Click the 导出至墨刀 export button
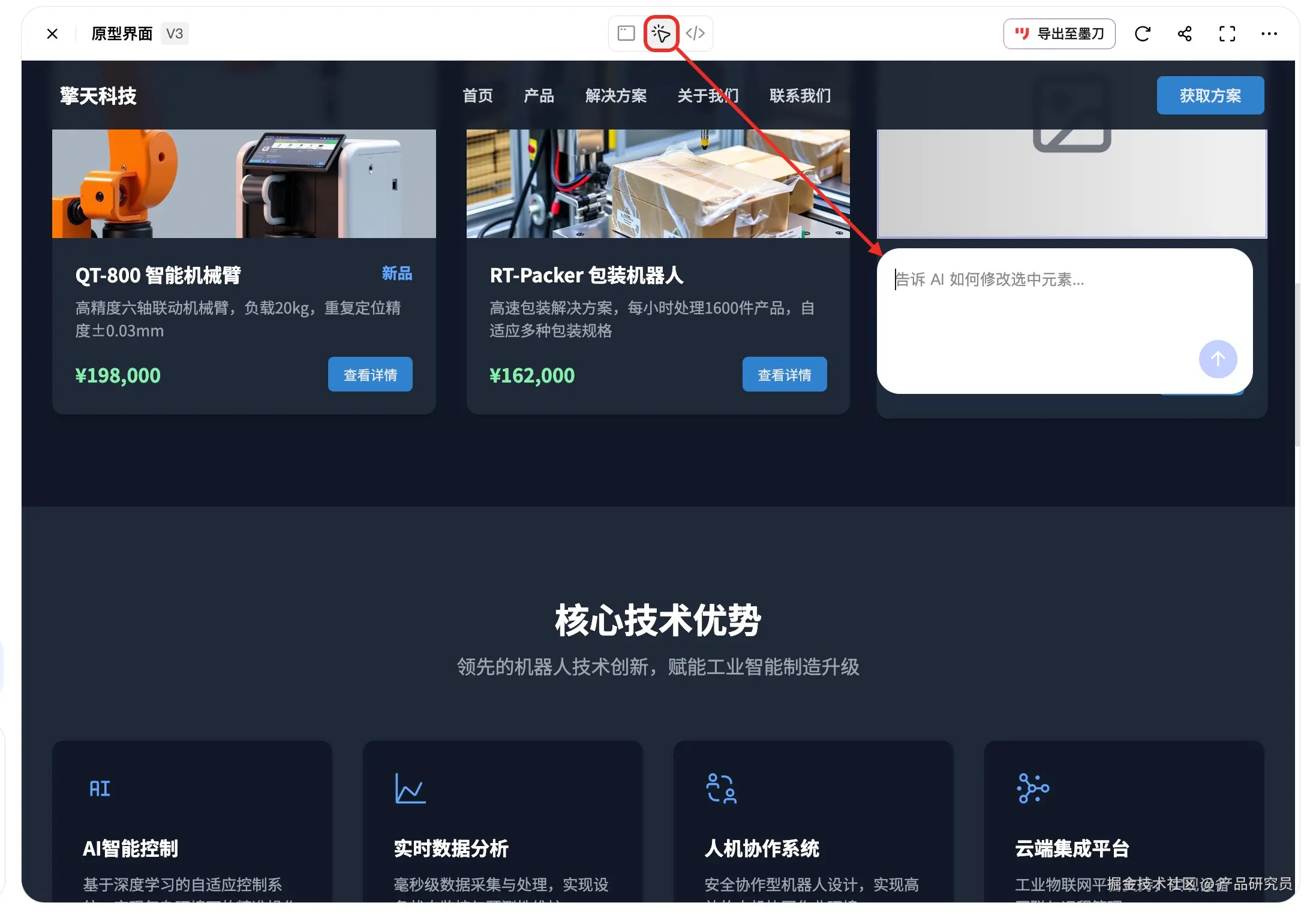The height and width of the screenshot is (915, 1316). click(1059, 34)
